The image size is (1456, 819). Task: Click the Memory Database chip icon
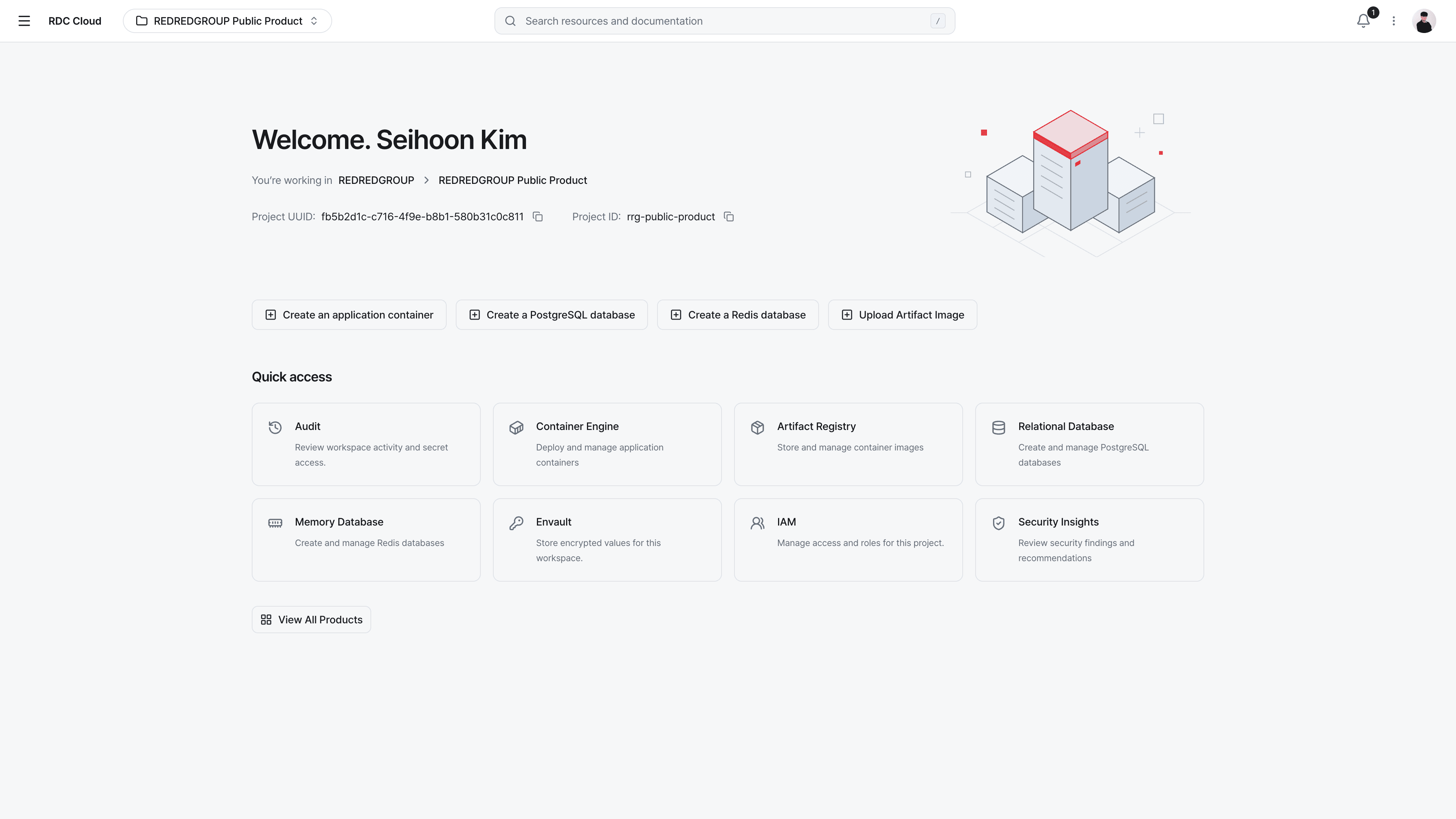(x=275, y=523)
